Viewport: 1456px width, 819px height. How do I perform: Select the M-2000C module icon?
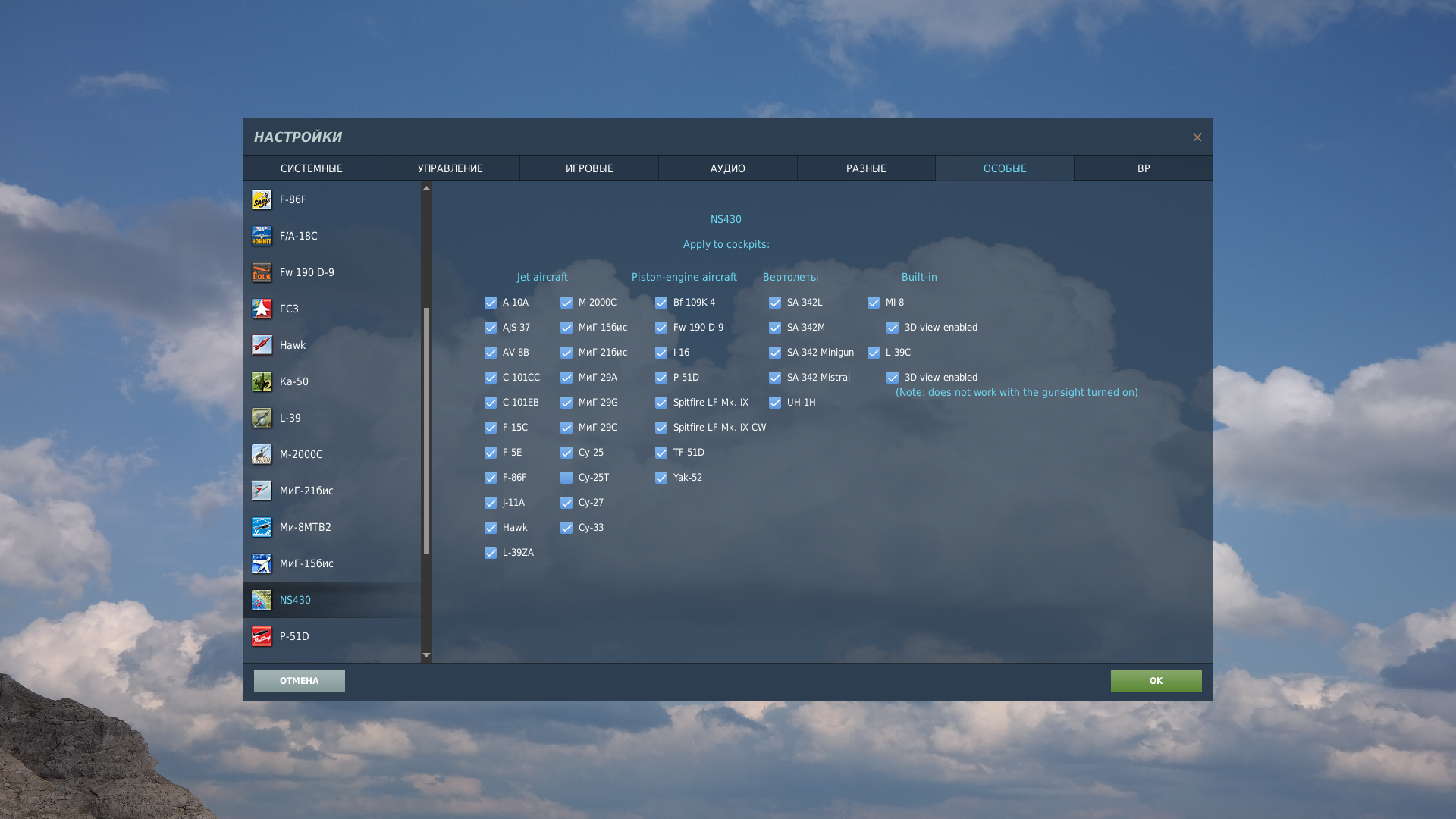(262, 454)
